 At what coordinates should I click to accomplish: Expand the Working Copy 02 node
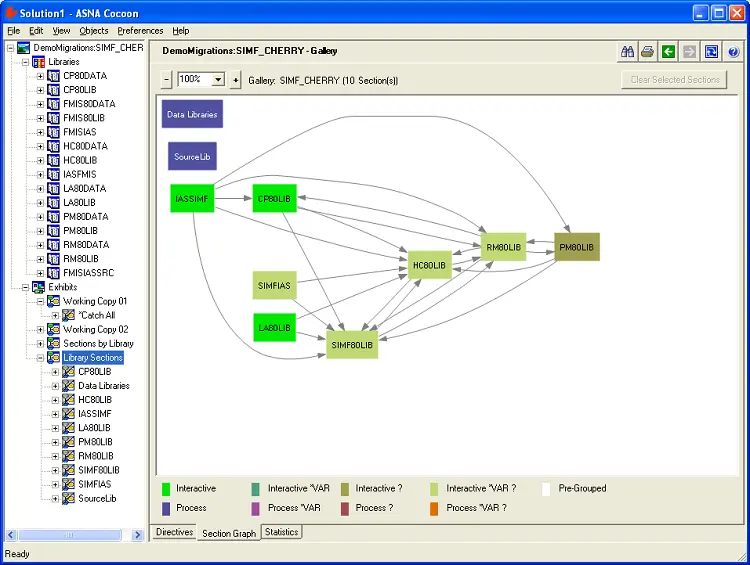coord(41,329)
